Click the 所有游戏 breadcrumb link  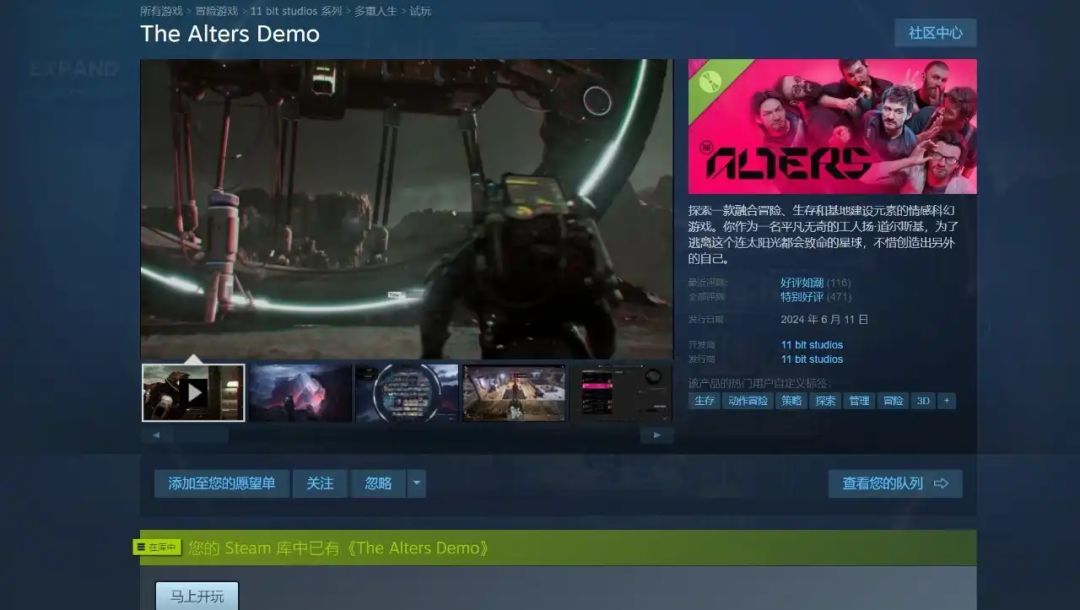tap(161, 11)
